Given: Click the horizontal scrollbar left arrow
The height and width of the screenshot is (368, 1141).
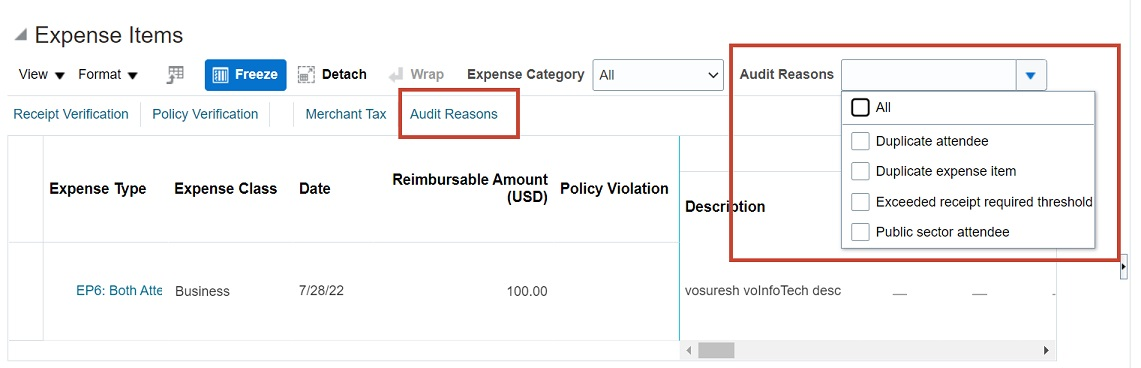Looking at the screenshot, I should coord(690,351).
